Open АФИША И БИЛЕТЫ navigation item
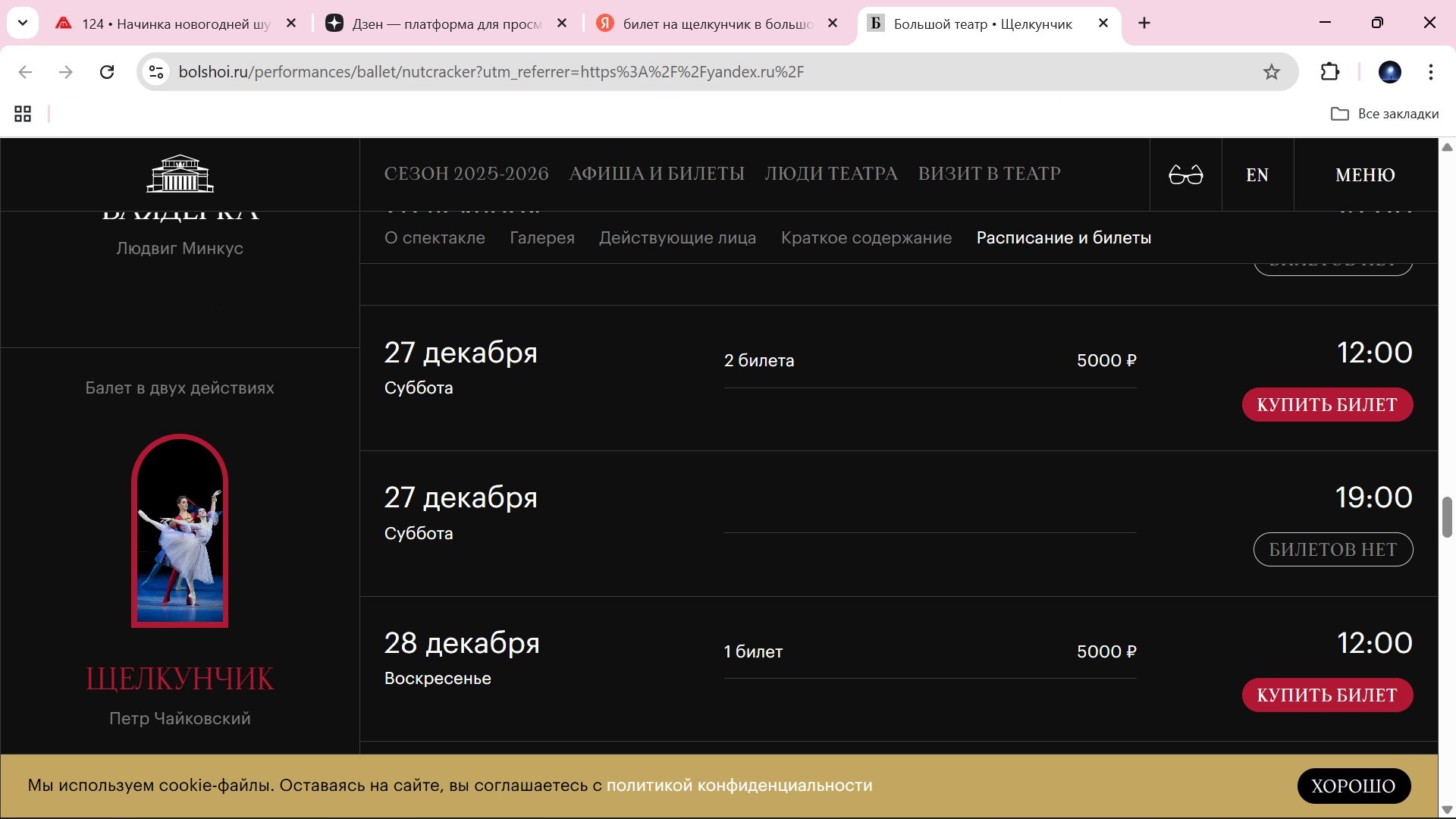 tap(657, 174)
